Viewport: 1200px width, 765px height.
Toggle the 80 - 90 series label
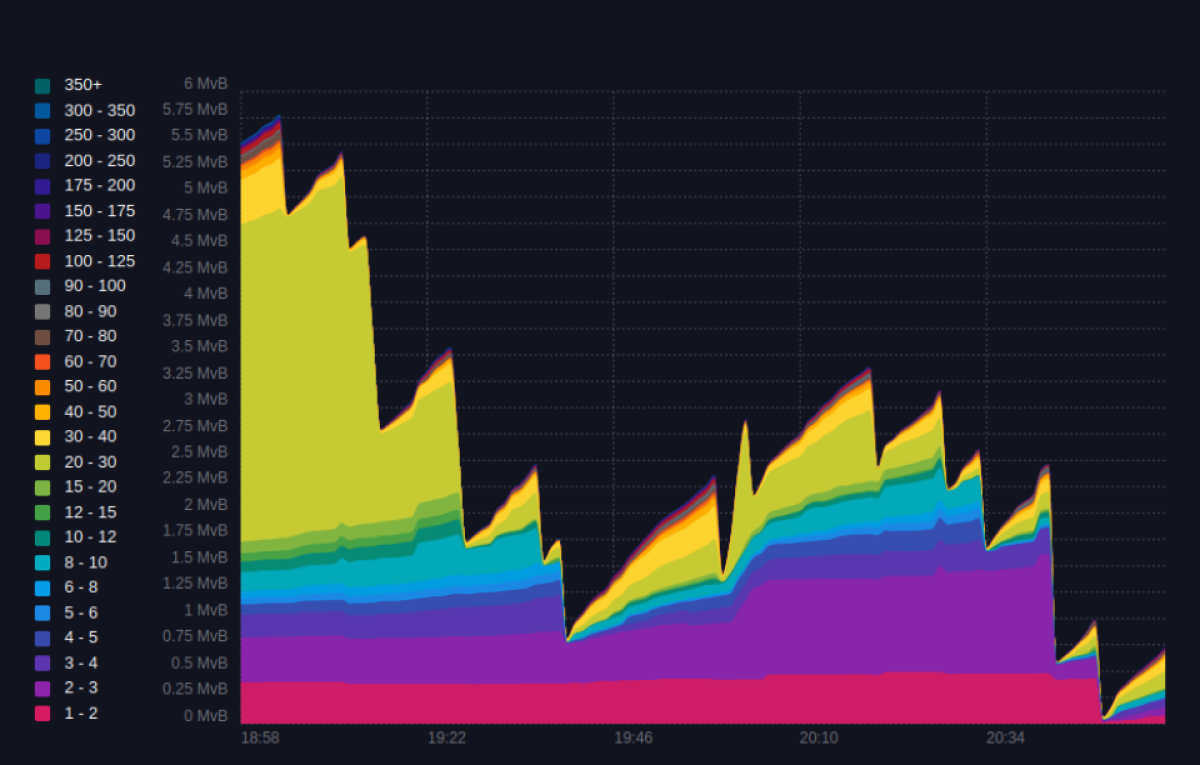(x=90, y=312)
